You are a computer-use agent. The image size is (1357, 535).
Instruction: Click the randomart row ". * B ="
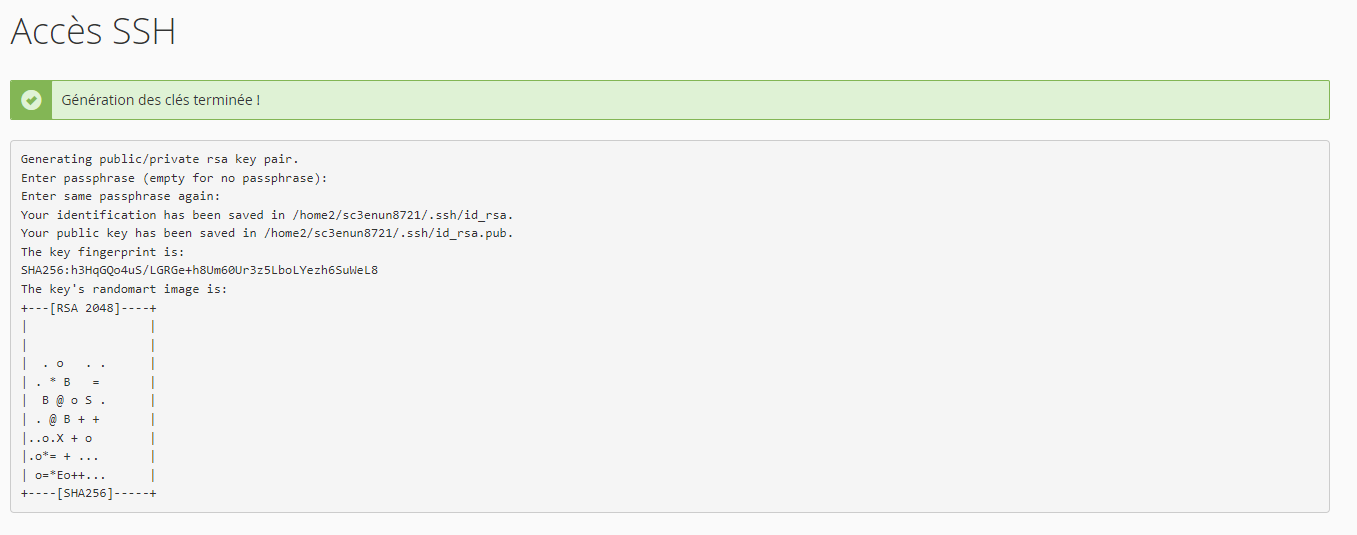[x=67, y=382]
